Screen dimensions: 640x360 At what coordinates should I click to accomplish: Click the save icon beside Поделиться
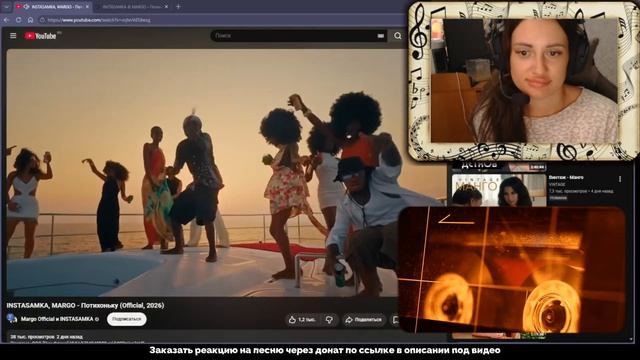click(396, 320)
